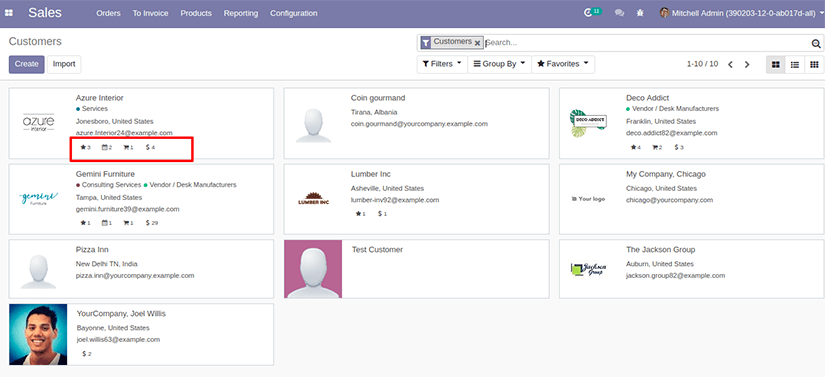
Task: Open the Deco Addict logo thumbnail
Action: [588, 123]
